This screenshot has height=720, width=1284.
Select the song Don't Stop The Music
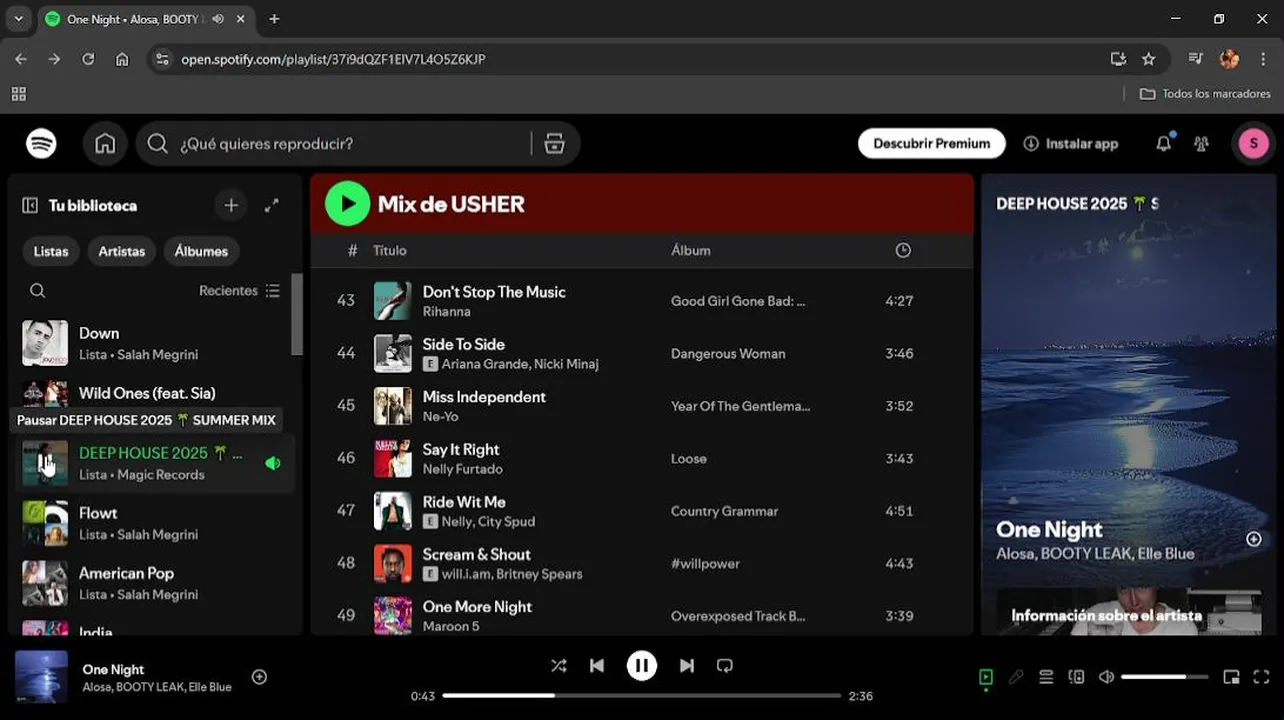tap(494, 292)
